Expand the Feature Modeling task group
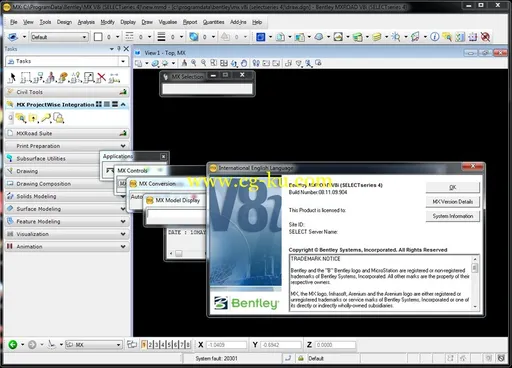512x368 pixels. point(123,221)
